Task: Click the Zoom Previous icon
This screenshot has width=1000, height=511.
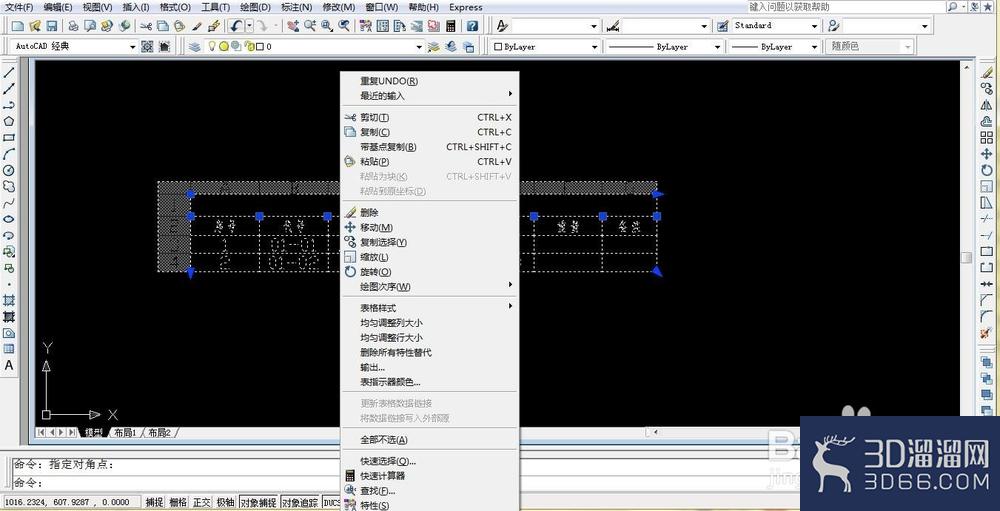Action: (344, 26)
